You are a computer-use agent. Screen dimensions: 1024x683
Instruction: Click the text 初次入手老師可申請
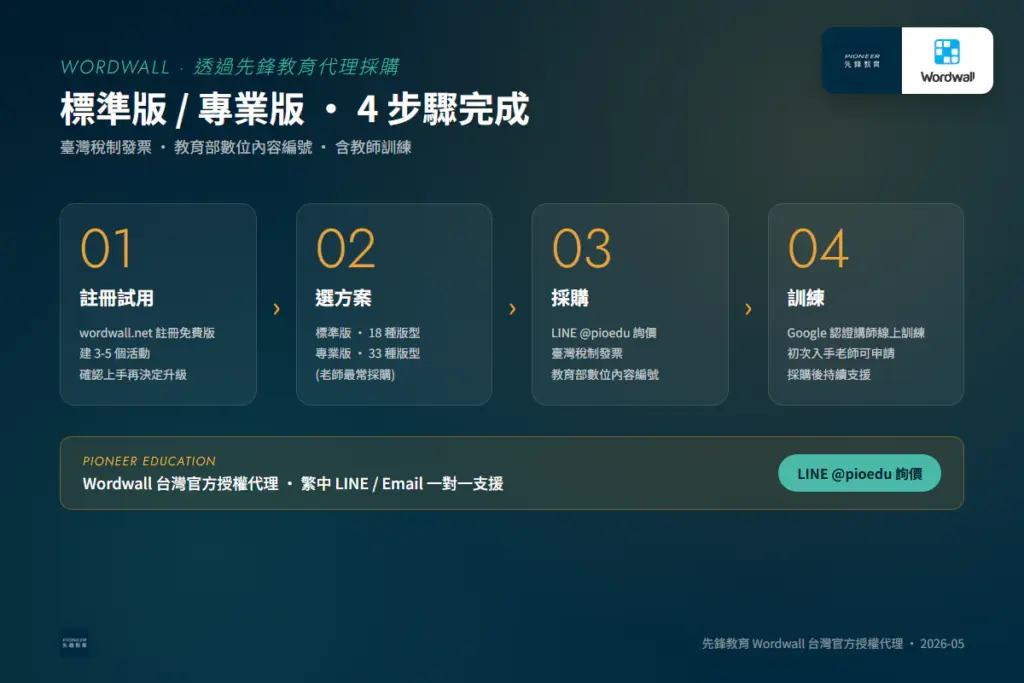[x=841, y=353]
